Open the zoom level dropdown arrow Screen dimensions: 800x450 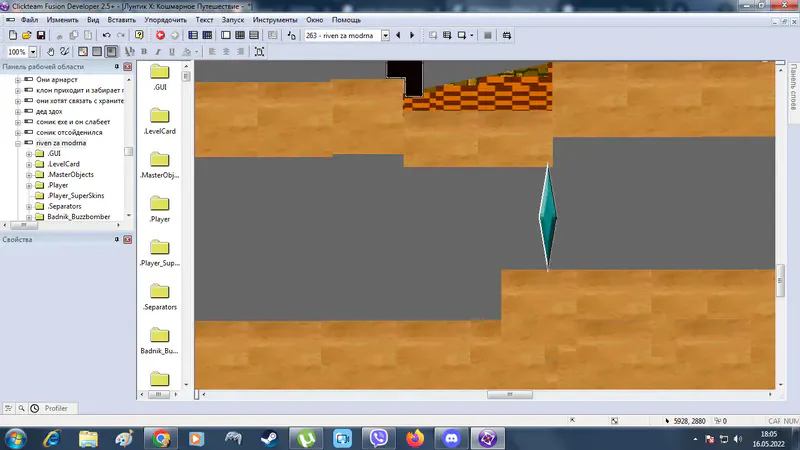coord(33,52)
